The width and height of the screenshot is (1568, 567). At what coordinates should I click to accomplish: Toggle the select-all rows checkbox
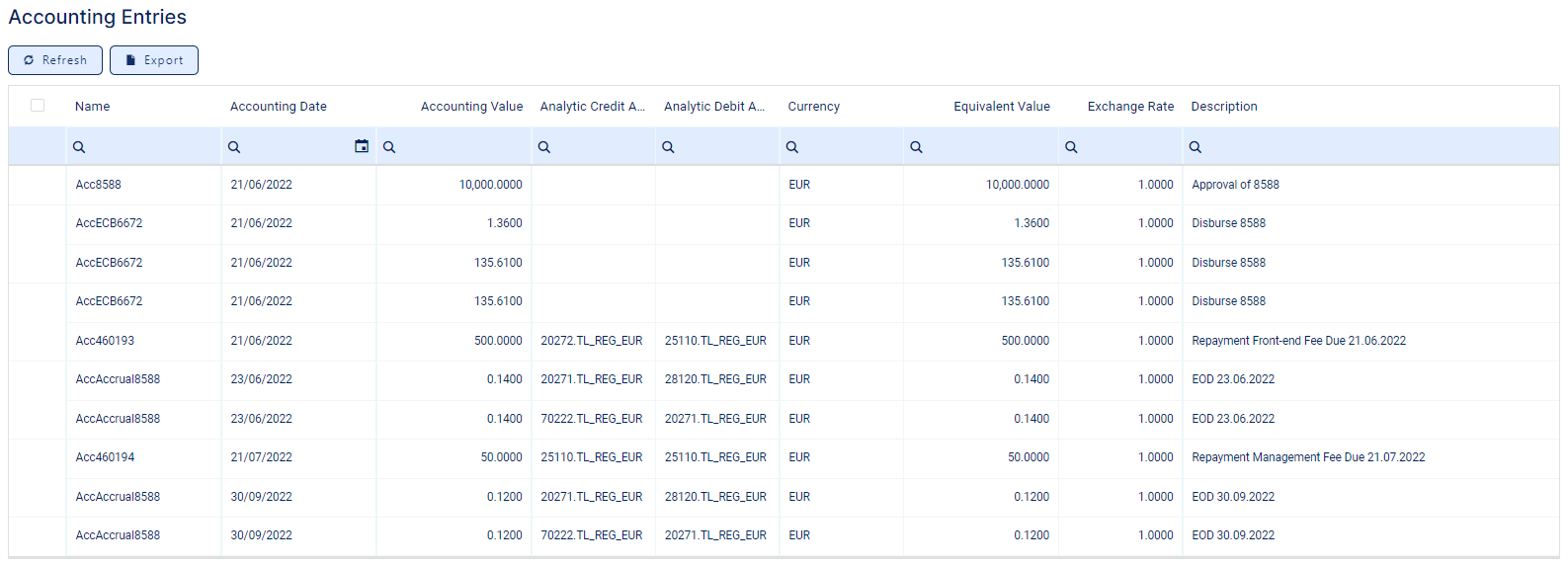(38, 106)
